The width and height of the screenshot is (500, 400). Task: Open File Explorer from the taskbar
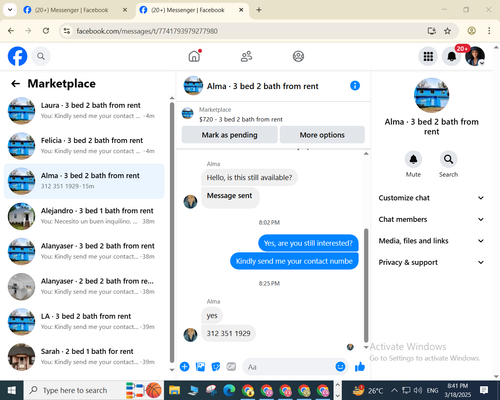pos(174,390)
